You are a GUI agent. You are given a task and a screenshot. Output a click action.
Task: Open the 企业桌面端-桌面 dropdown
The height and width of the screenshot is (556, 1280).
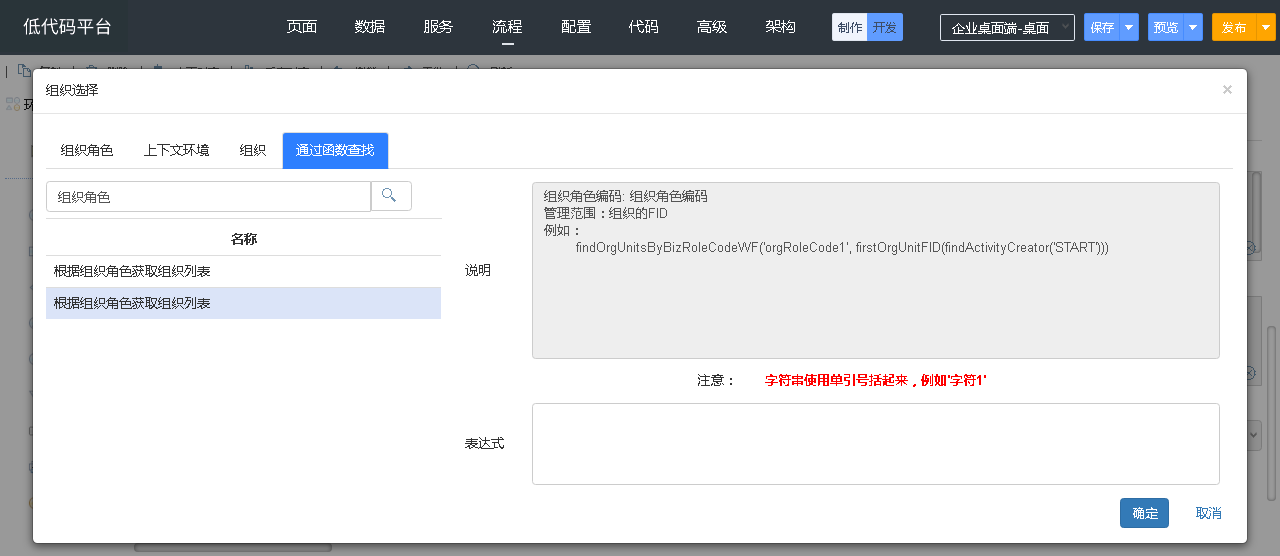(x=1006, y=28)
